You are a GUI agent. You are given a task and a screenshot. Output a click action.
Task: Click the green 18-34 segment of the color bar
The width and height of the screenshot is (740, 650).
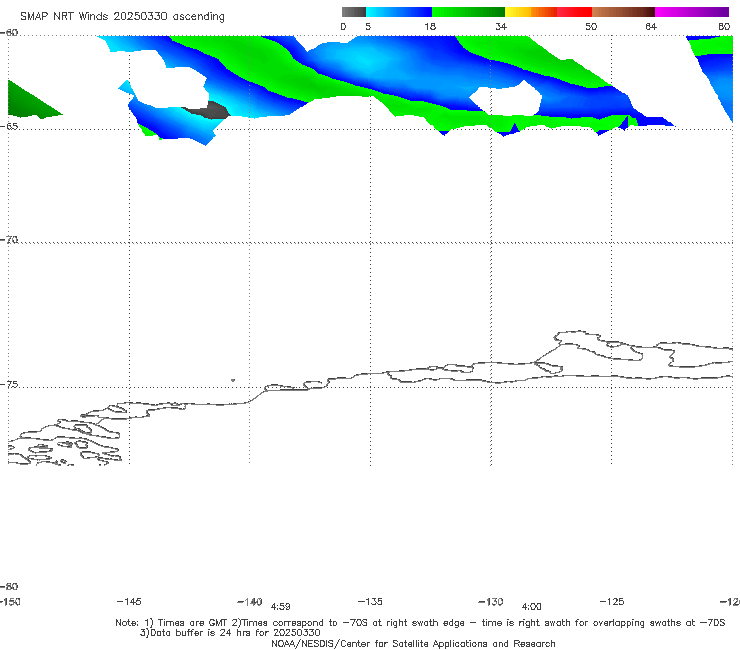click(468, 12)
